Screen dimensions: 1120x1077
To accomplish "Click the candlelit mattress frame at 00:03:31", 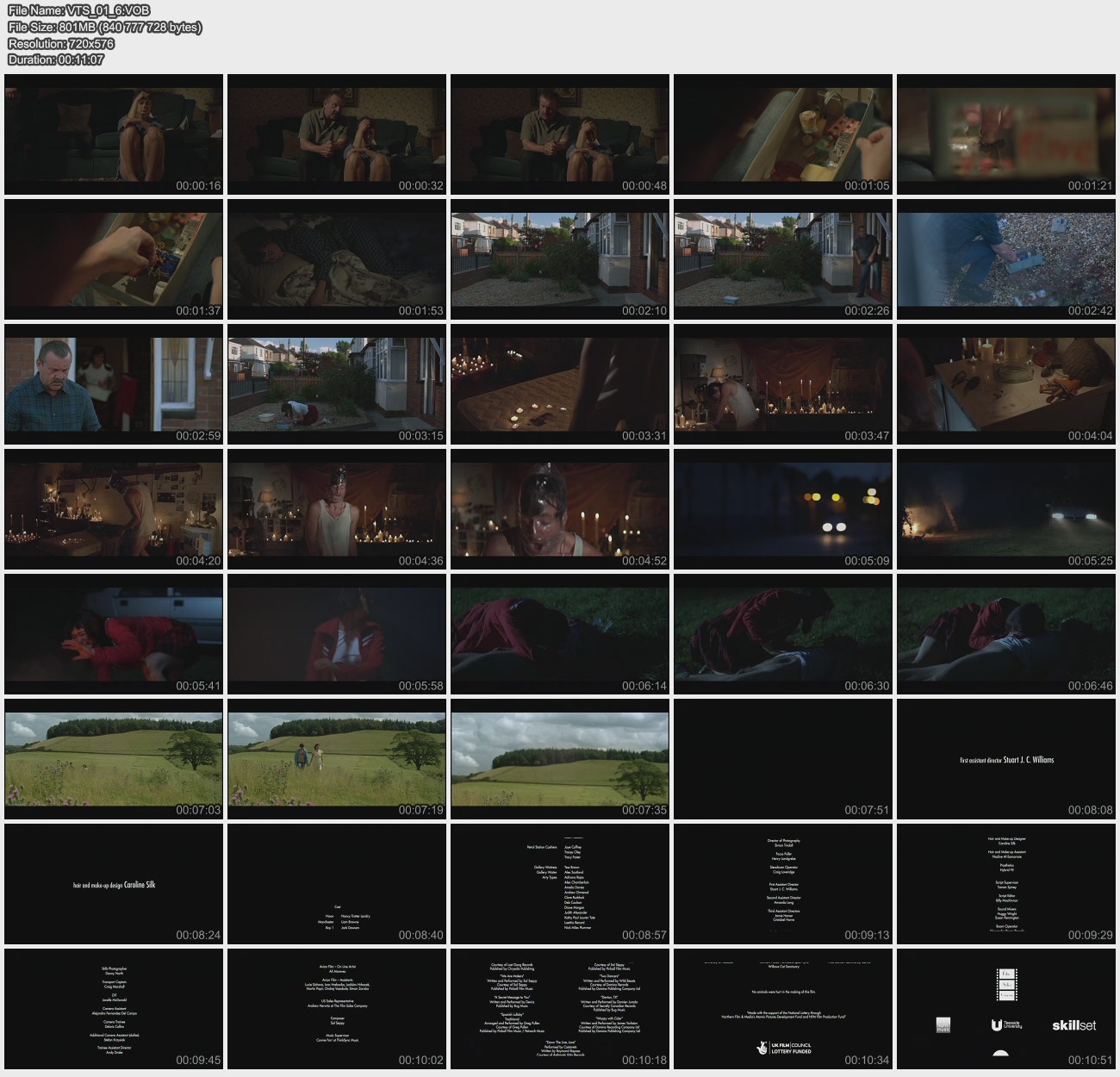I will click(x=560, y=383).
